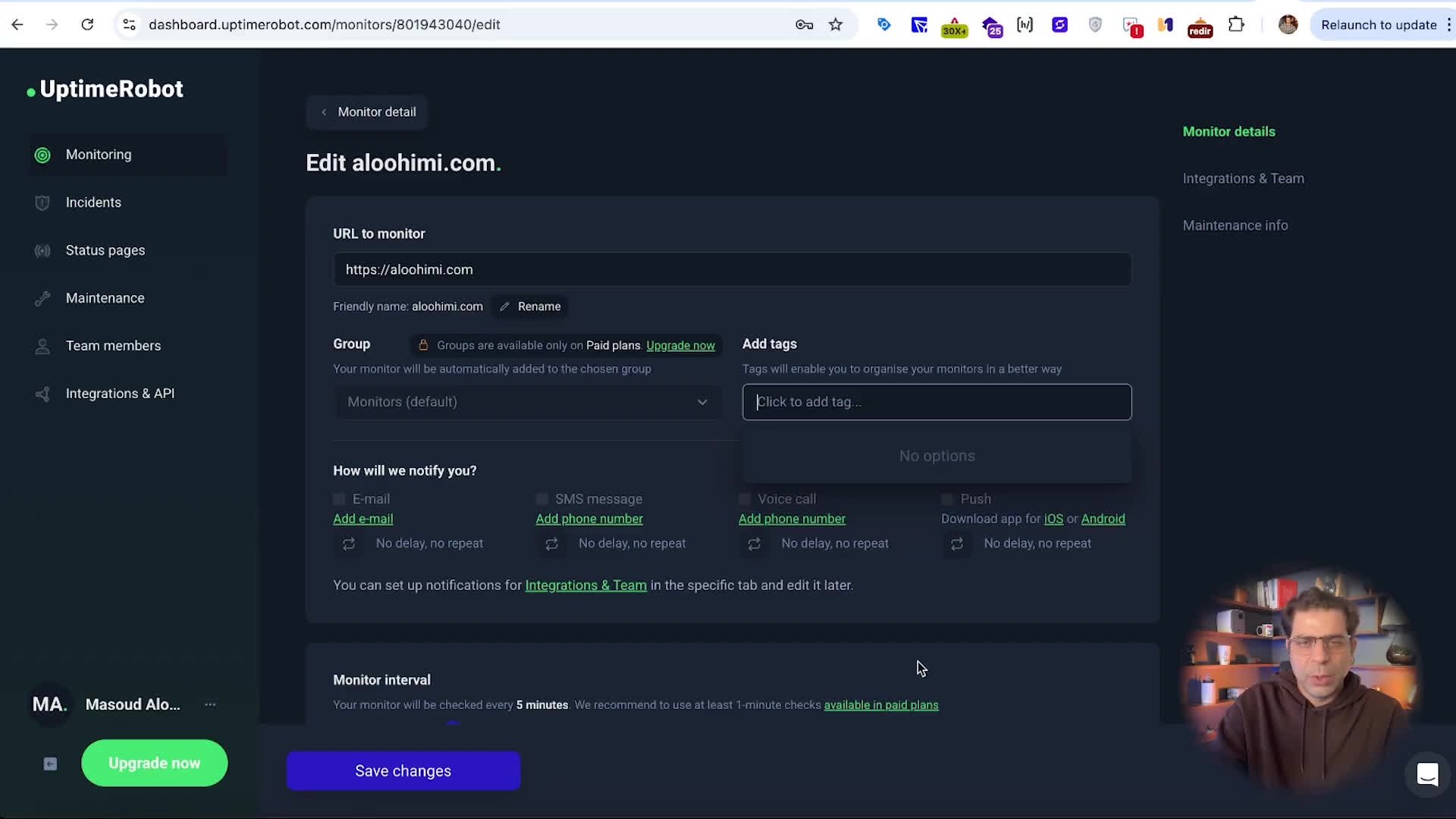
Task: Enable the SMS message checkbox
Action: tap(541, 499)
